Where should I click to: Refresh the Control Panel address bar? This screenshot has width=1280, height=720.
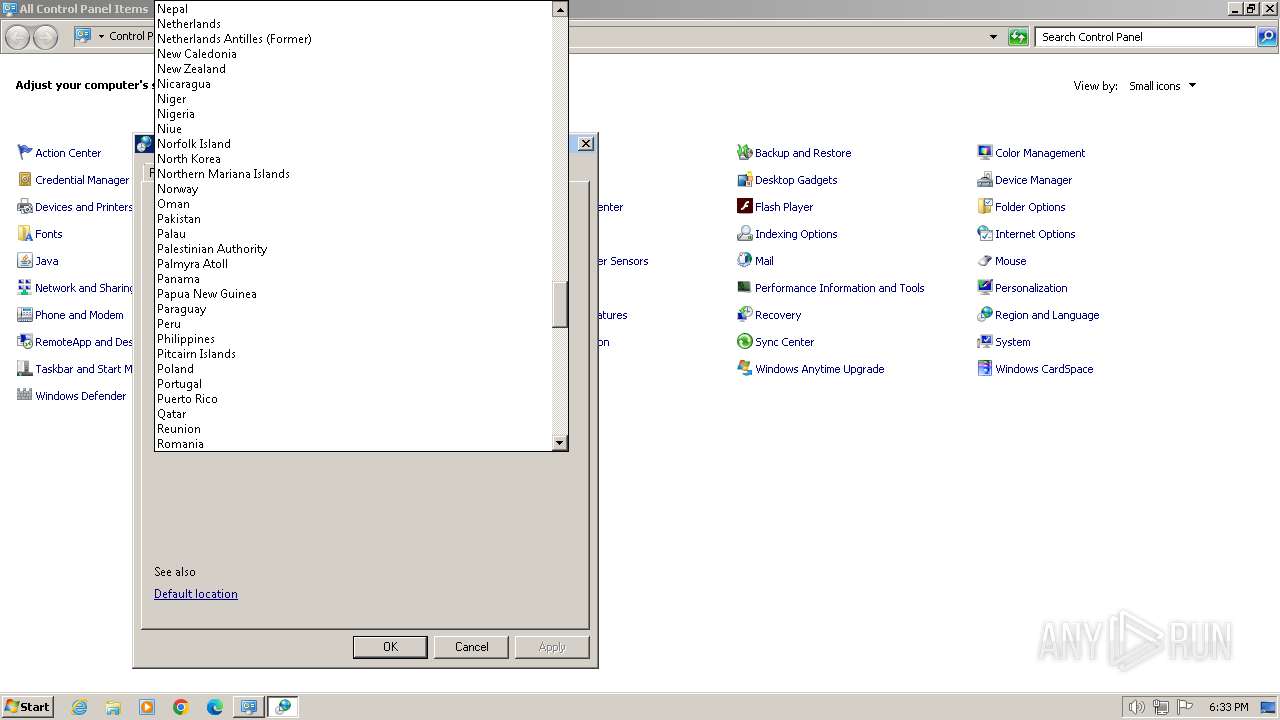click(x=1018, y=37)
